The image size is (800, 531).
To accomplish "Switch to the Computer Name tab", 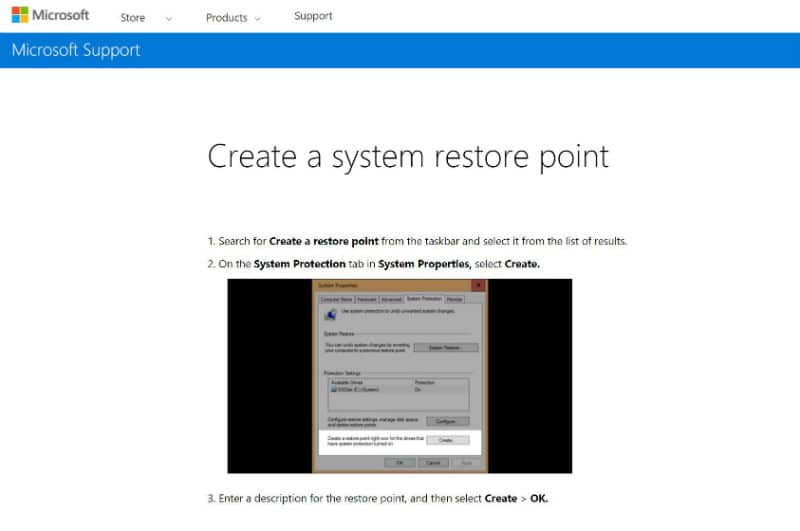I will (336, 299).
